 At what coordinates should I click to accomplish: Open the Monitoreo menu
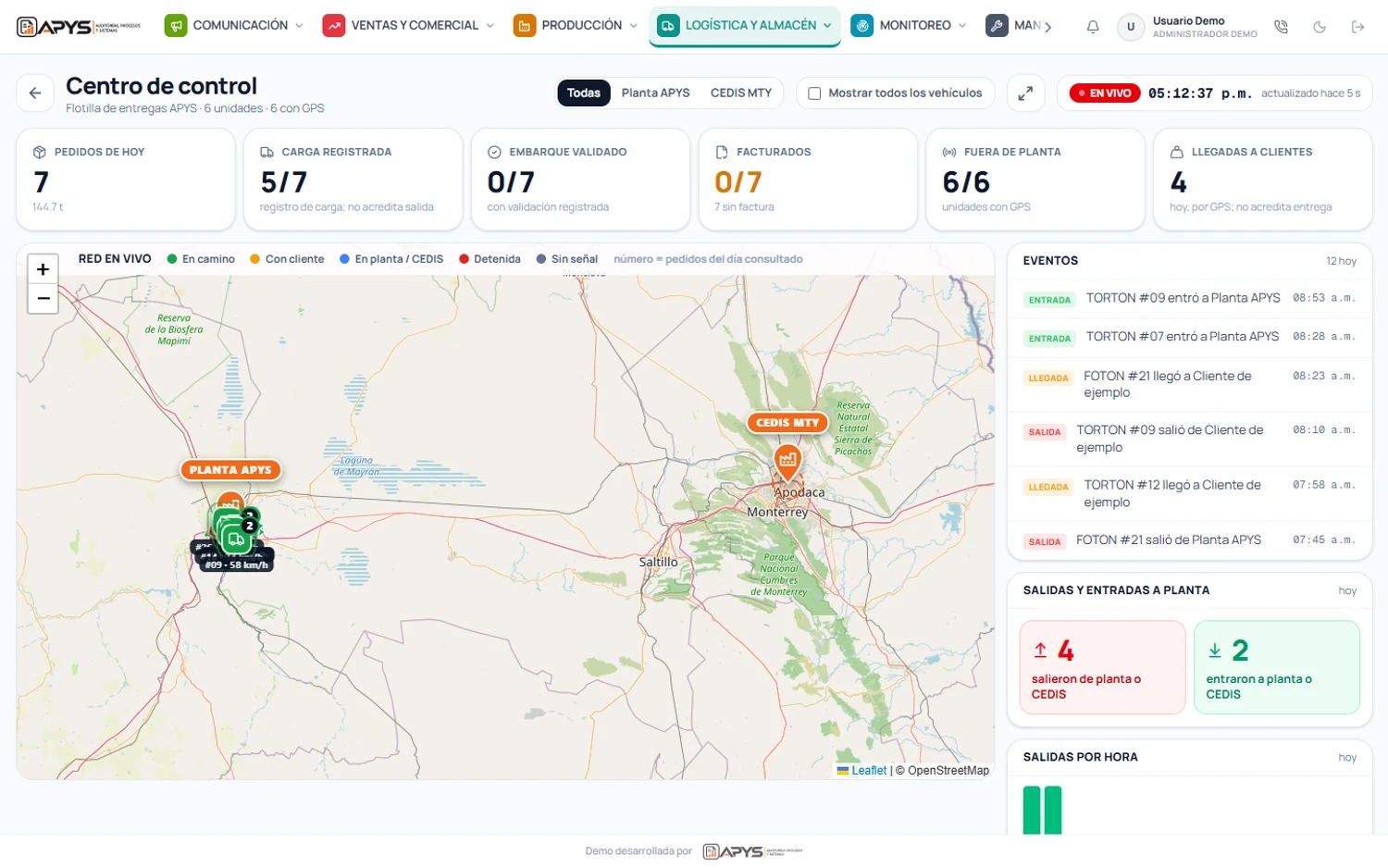(908, 26)
